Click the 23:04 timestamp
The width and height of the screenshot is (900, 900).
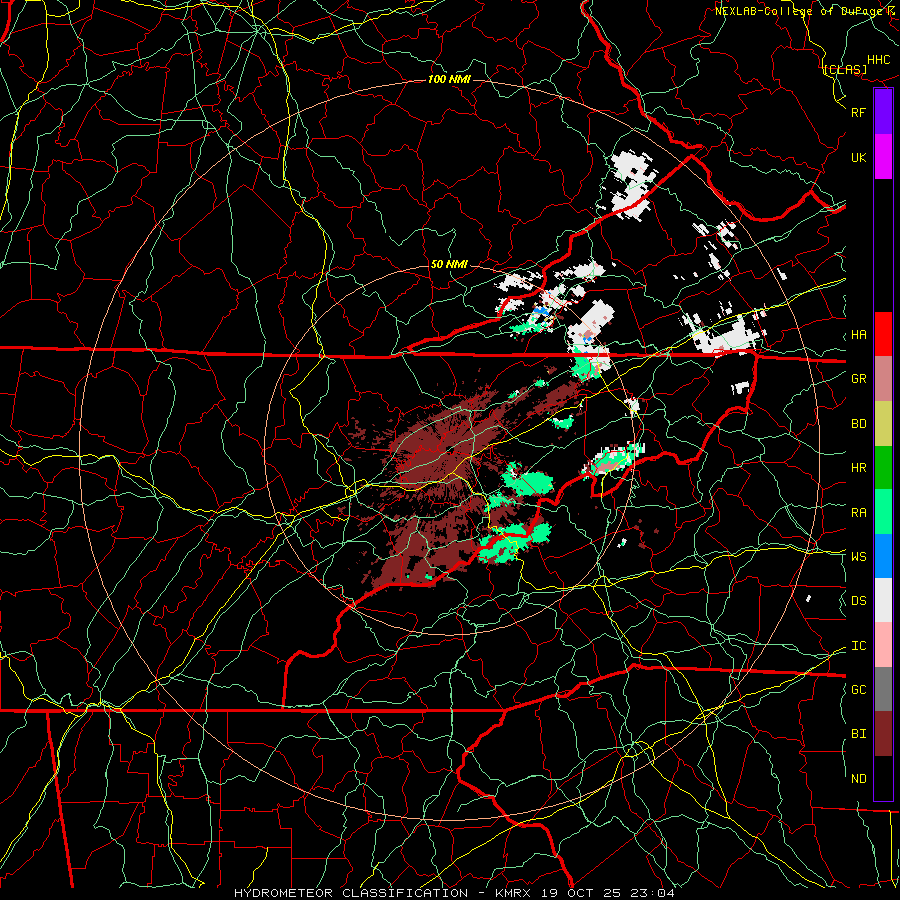(x=655, y=893)
